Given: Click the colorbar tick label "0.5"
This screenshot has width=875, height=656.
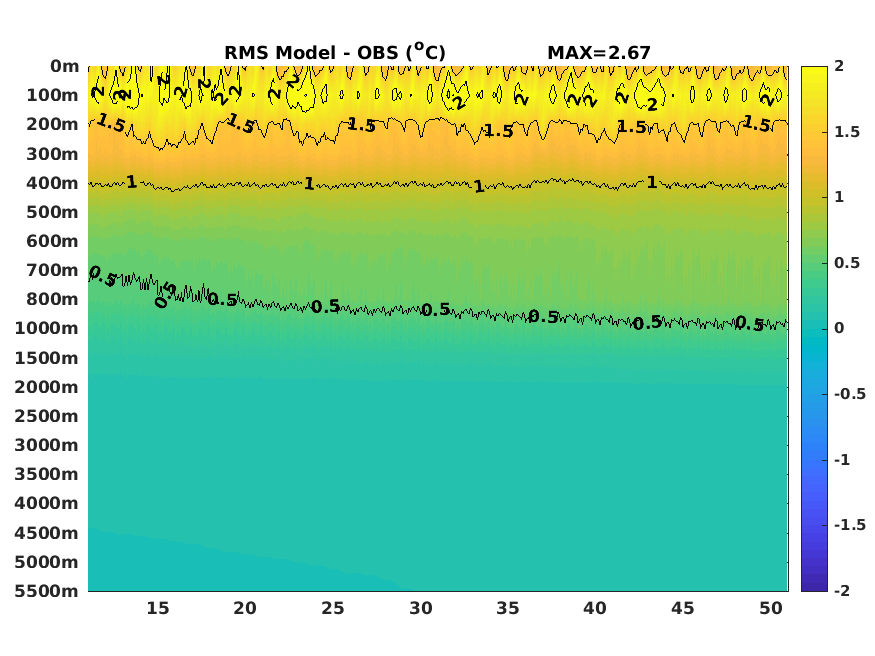Looking at the screenshot, I should click(x=847, y=263).
